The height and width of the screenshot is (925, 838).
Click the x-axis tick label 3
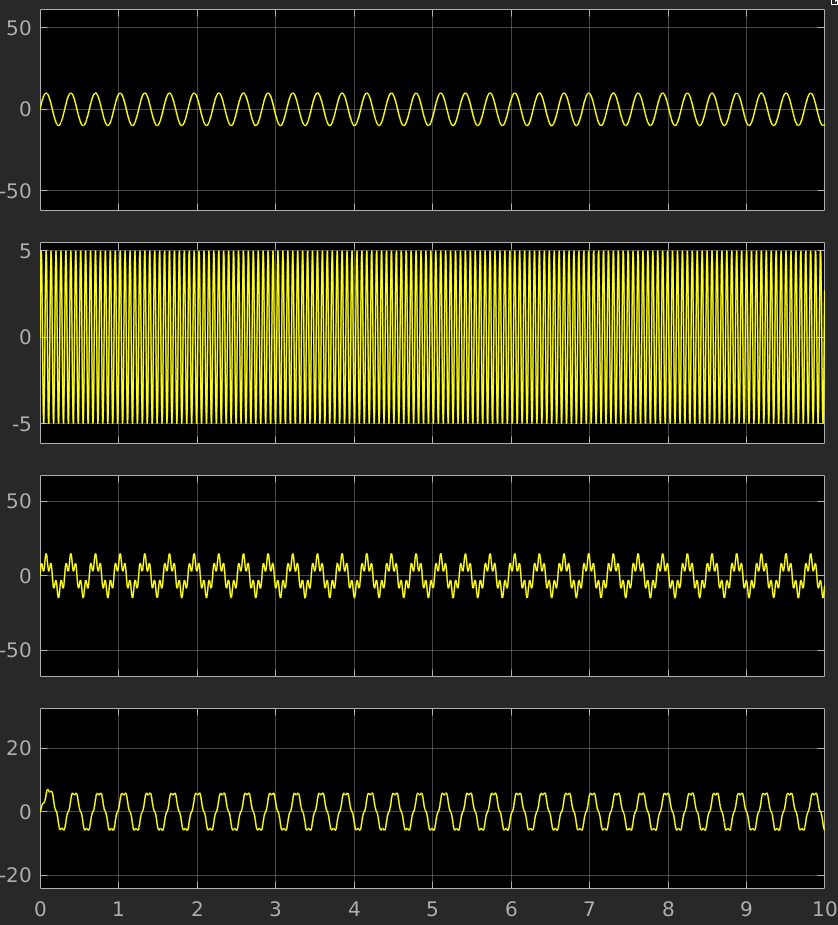(x=275, y=909)
